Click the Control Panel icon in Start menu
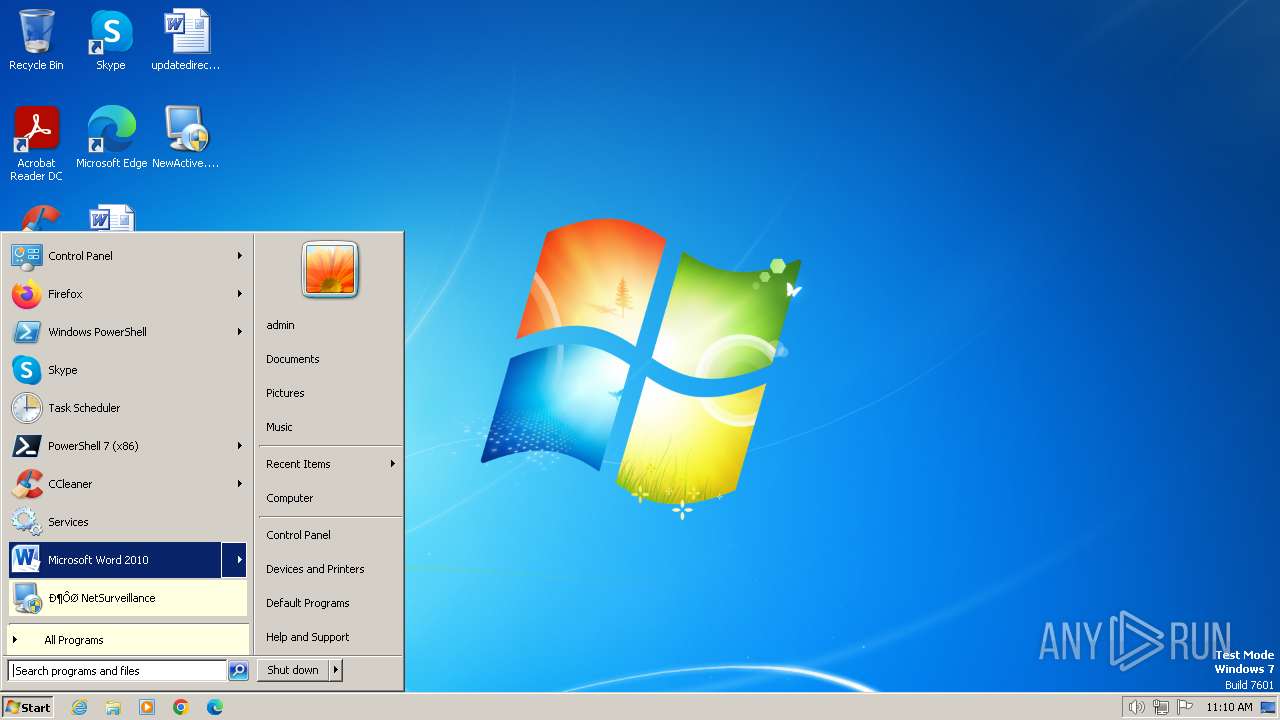 point(26,256)
